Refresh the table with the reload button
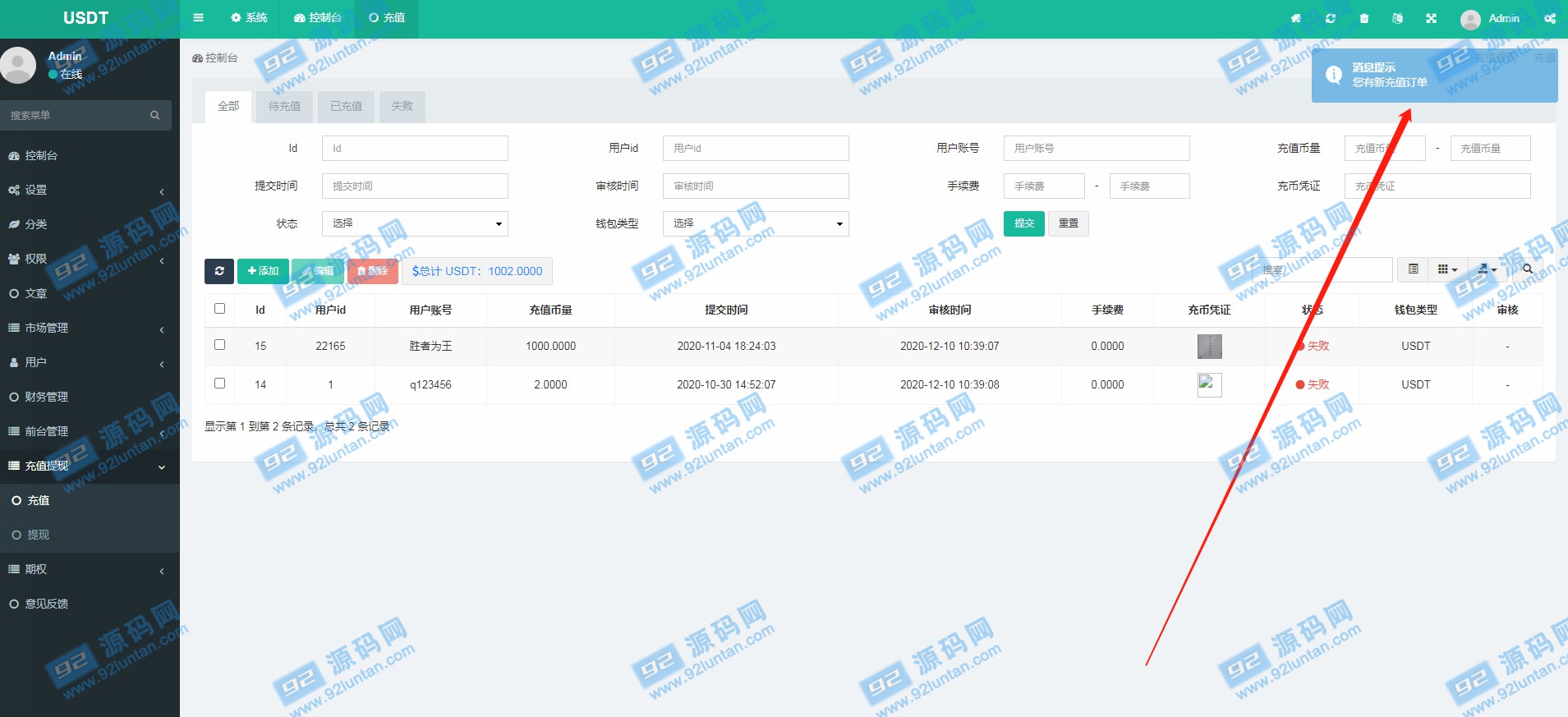This screenshot has width=1568, height=717. tap(219, 271)
